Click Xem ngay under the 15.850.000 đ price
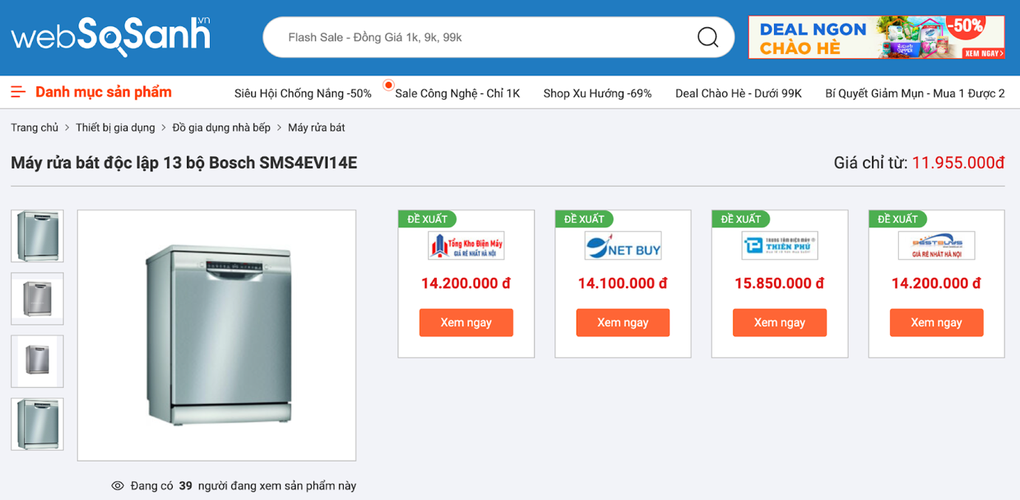The width and height of the screenshot is (1020, 500). (x=779, y=322)
